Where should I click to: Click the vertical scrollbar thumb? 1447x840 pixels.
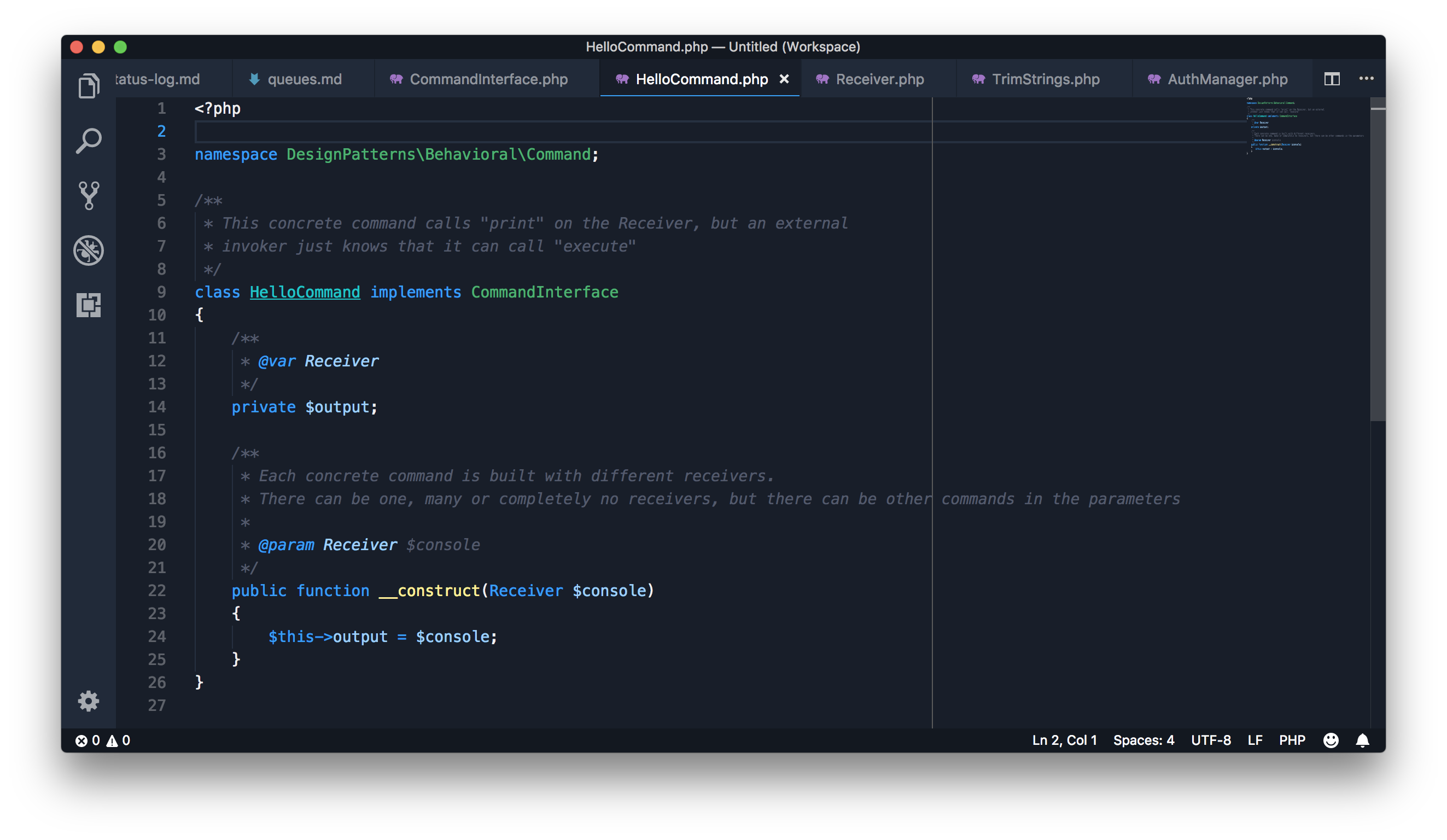[1377, 260]
